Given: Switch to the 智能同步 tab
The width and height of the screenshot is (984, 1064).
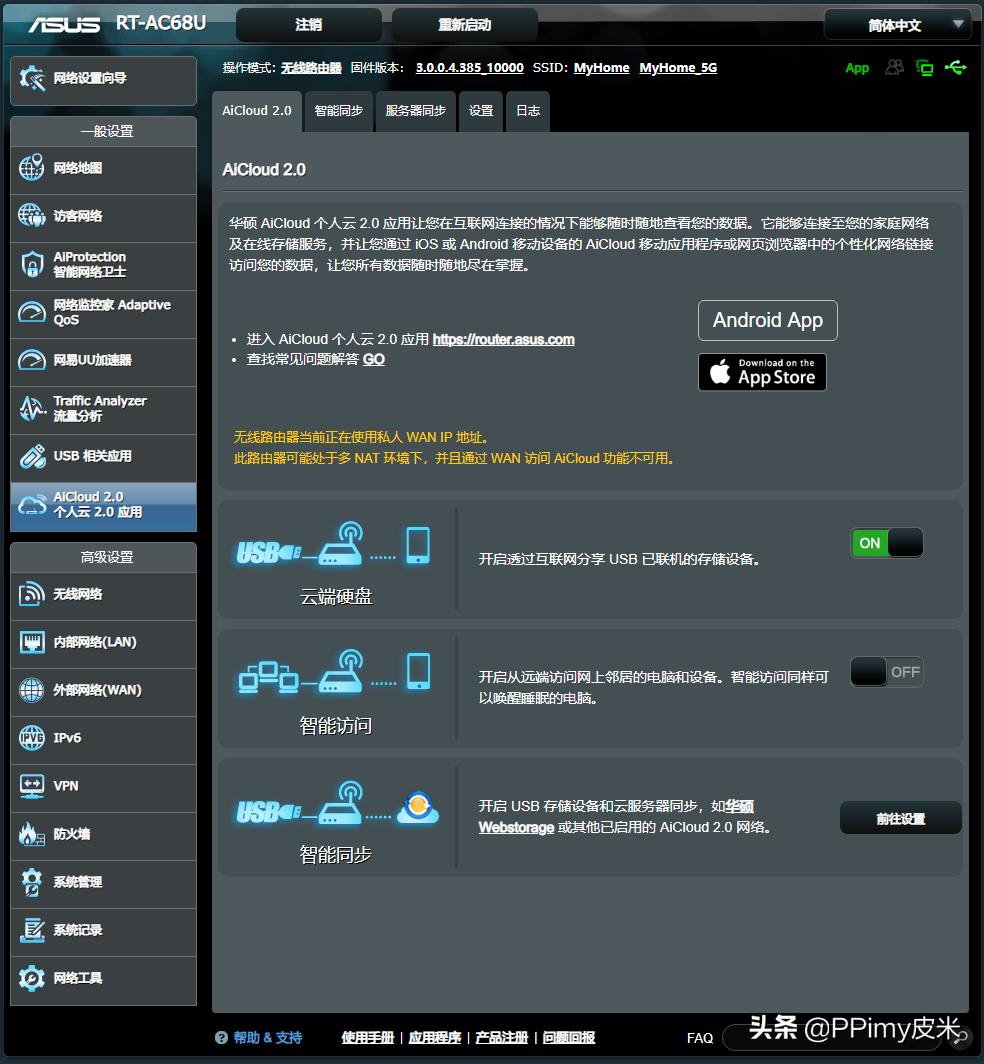Looking at the screenshot, I should tap(338, 111).
